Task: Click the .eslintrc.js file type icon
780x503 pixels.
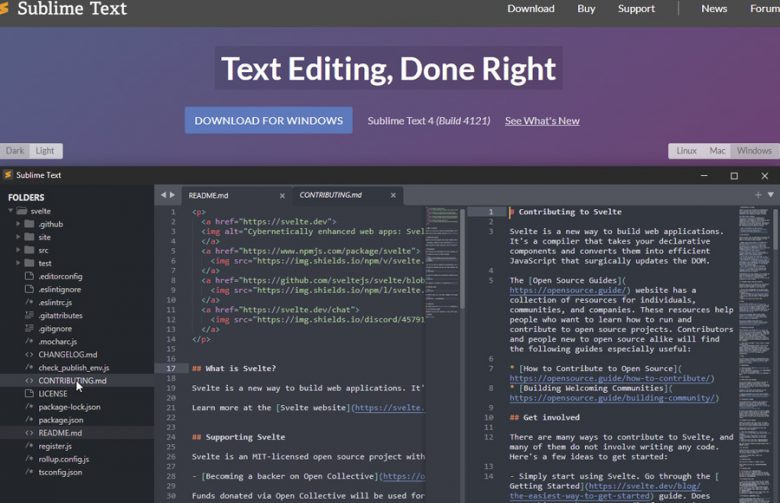Action: (x=29, y=302)
